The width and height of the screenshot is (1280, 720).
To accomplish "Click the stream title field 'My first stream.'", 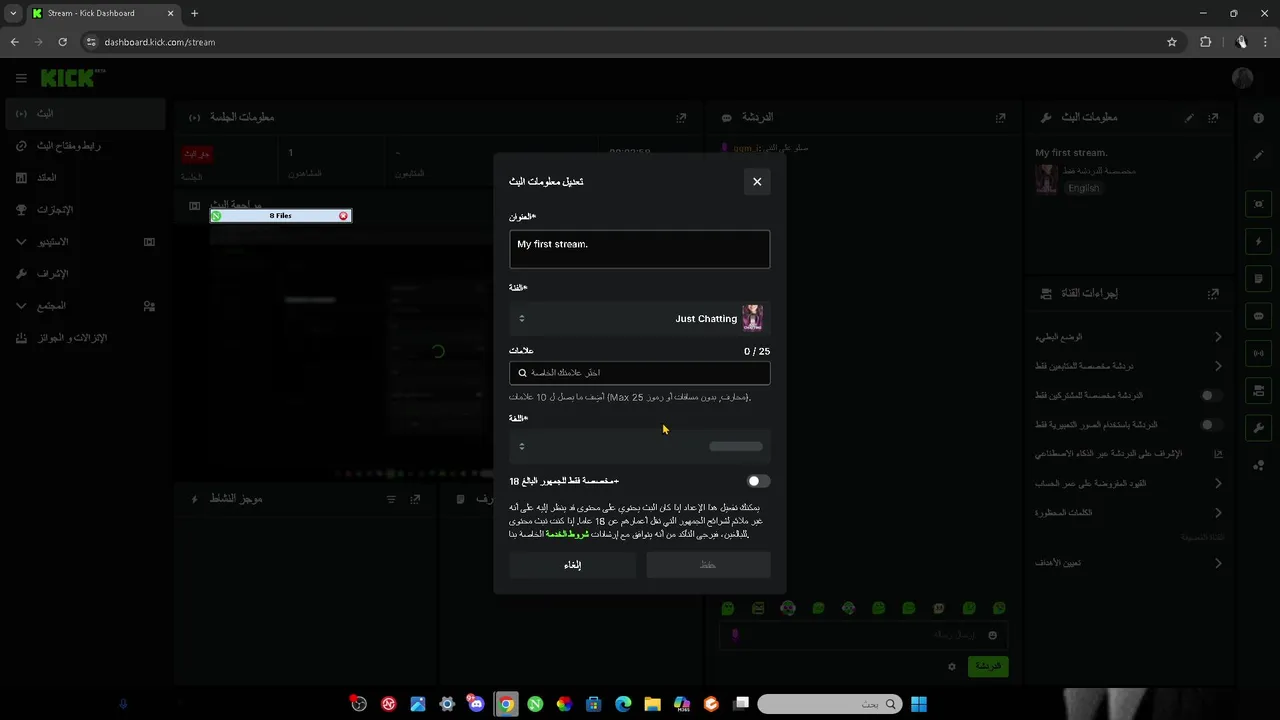I will (x=639, y=249).
